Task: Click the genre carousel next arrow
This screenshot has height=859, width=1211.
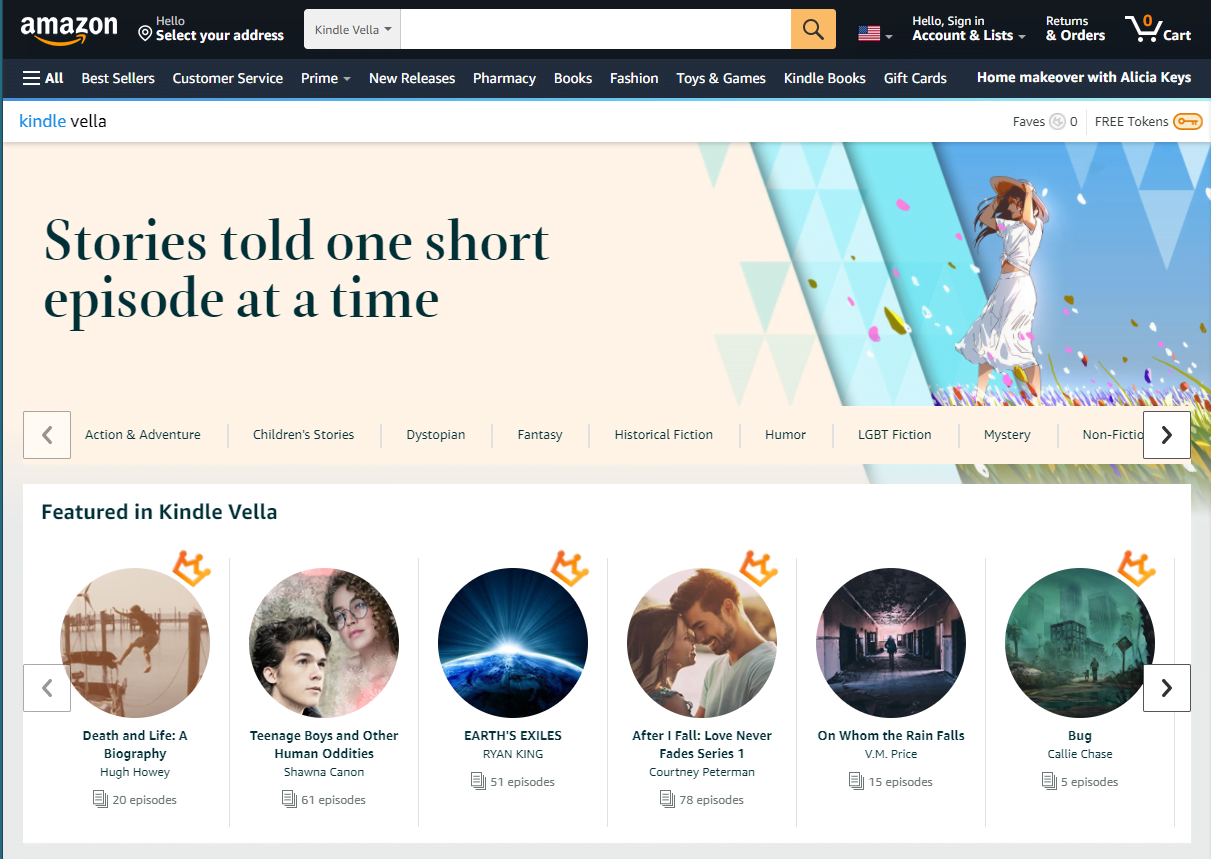Action: (1167, 435)
